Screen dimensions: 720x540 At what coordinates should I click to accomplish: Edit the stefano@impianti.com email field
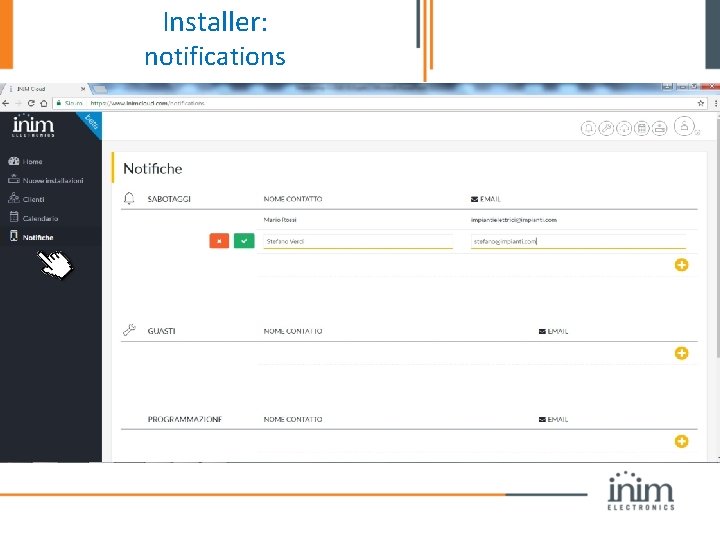[x=578, y=242]
